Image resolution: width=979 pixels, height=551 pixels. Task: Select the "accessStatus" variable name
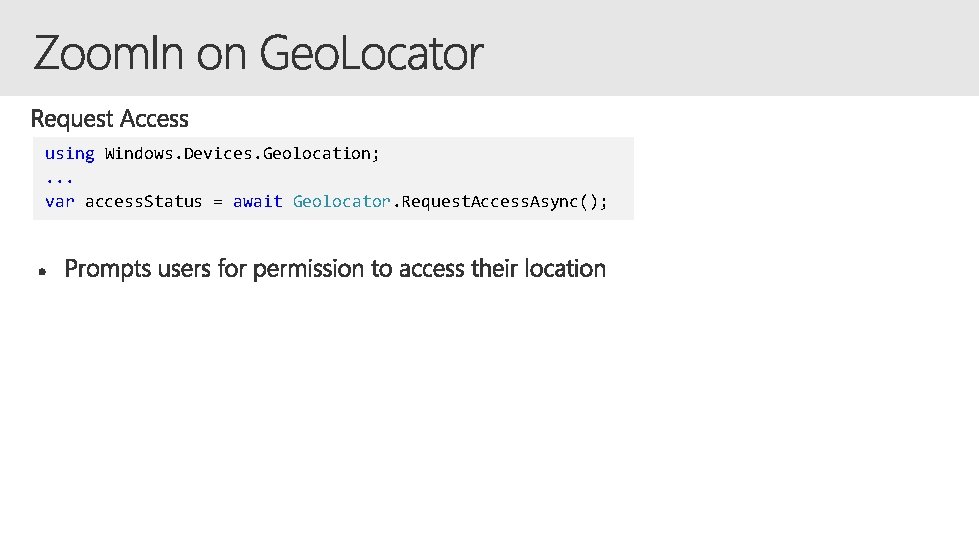(143, 201)
